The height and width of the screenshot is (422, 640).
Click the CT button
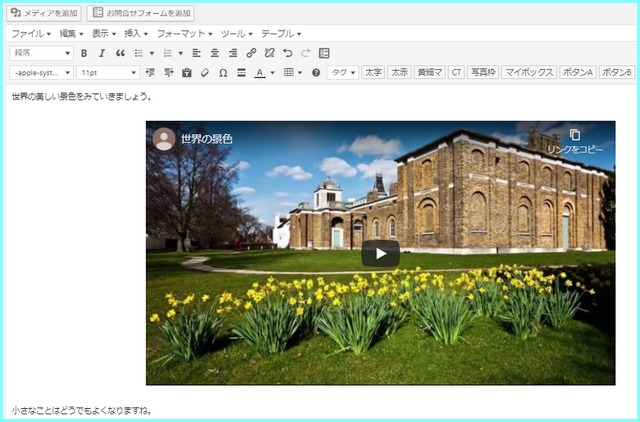click(456, 73)
